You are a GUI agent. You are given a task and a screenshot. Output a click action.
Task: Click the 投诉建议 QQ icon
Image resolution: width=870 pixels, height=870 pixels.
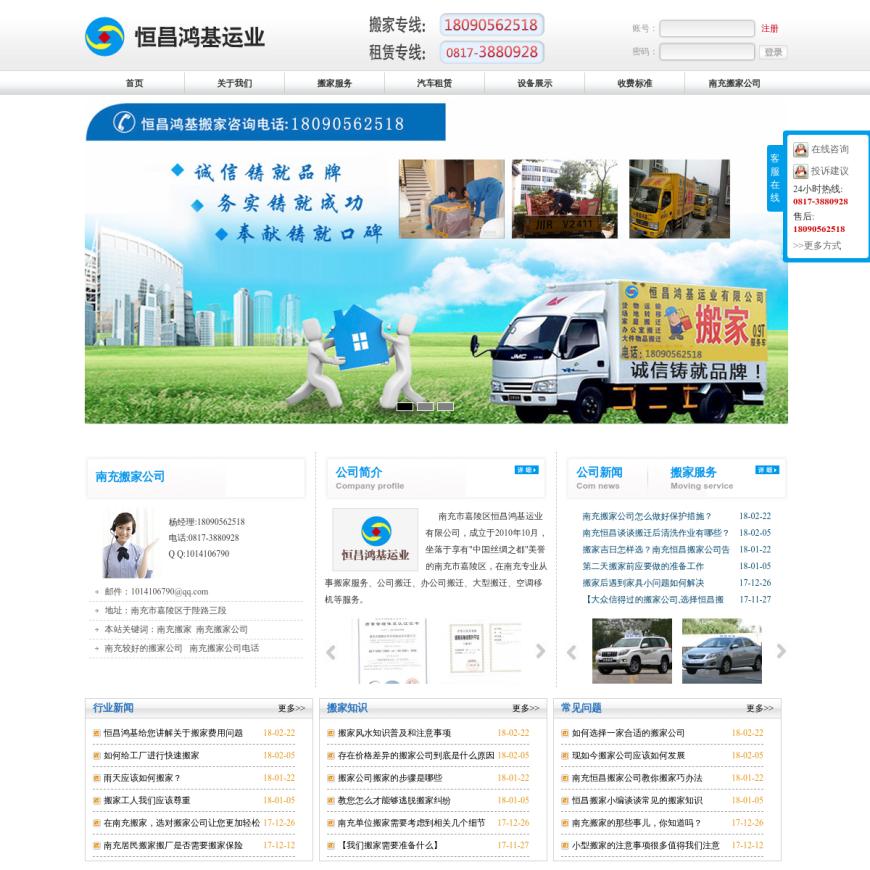coord(800,171)
